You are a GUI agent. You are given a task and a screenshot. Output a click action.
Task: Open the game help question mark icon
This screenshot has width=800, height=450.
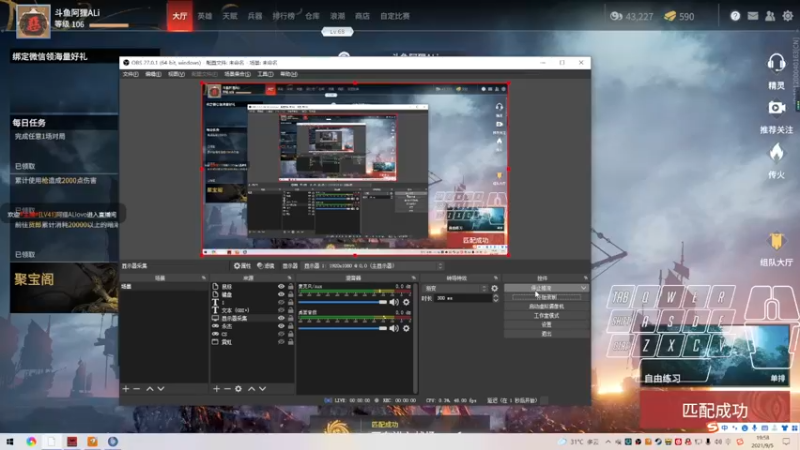(735, 16)
